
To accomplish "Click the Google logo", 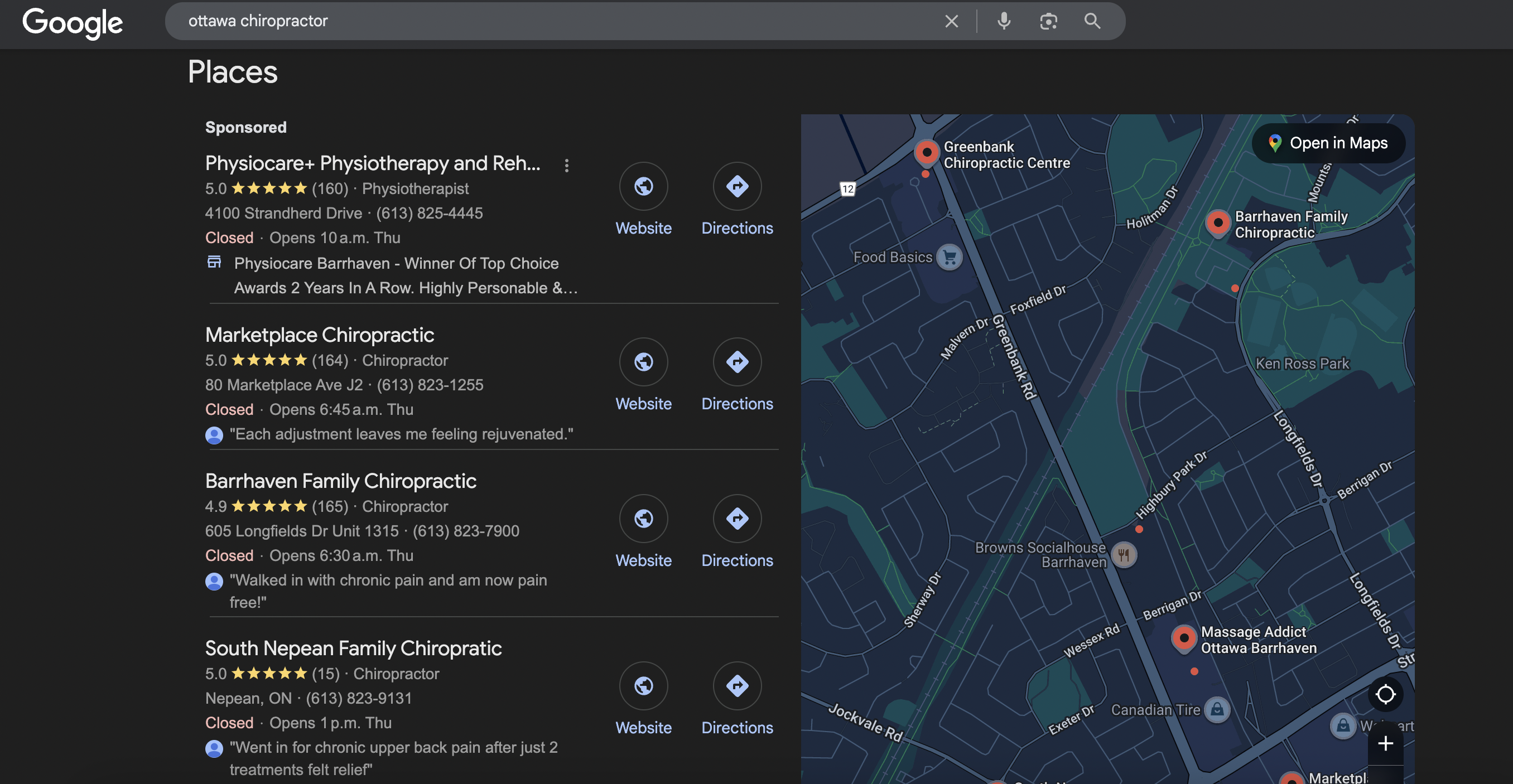I will [72, 22].
